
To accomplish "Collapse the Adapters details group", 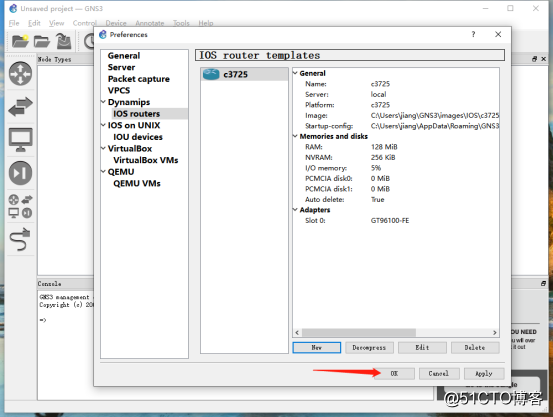I will click(x=295, y=210).
